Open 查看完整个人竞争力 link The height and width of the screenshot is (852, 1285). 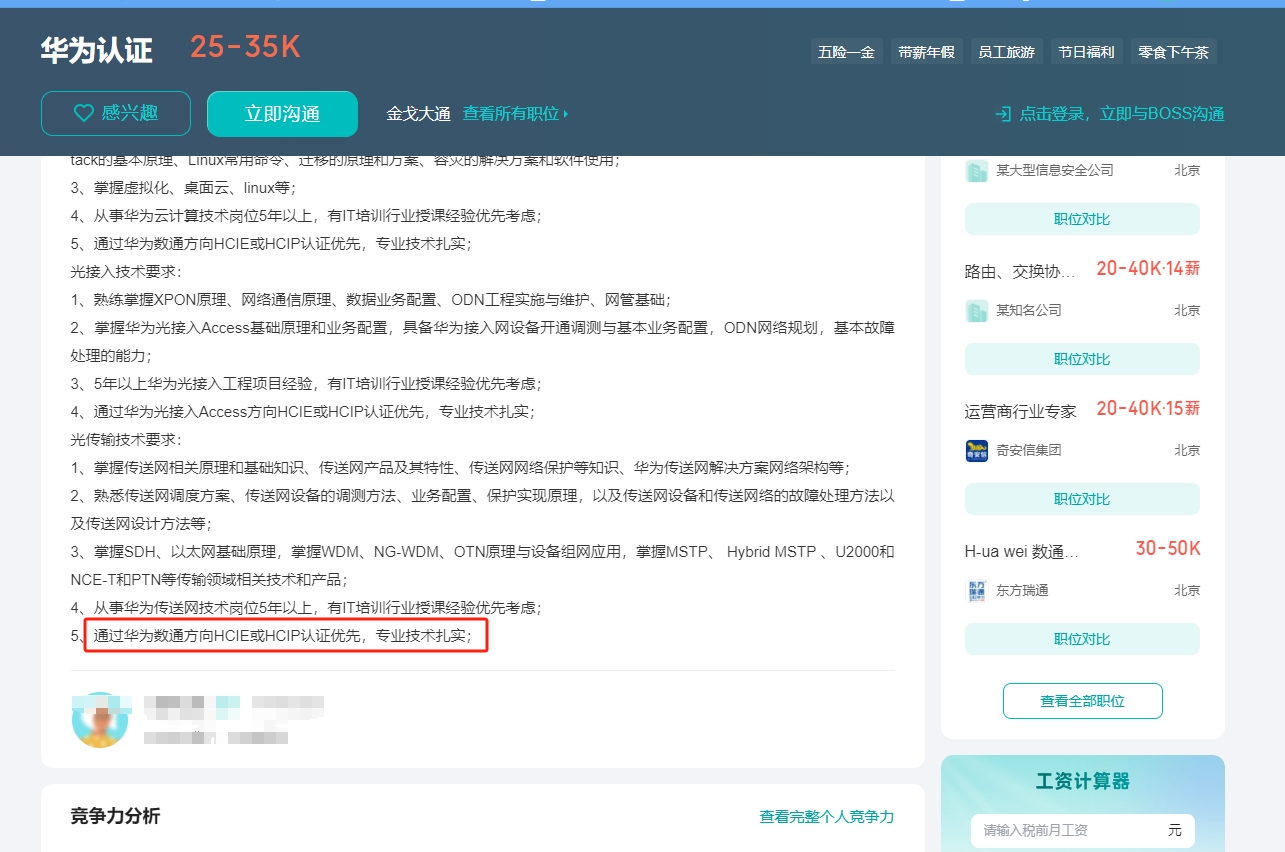coord(827,817)
